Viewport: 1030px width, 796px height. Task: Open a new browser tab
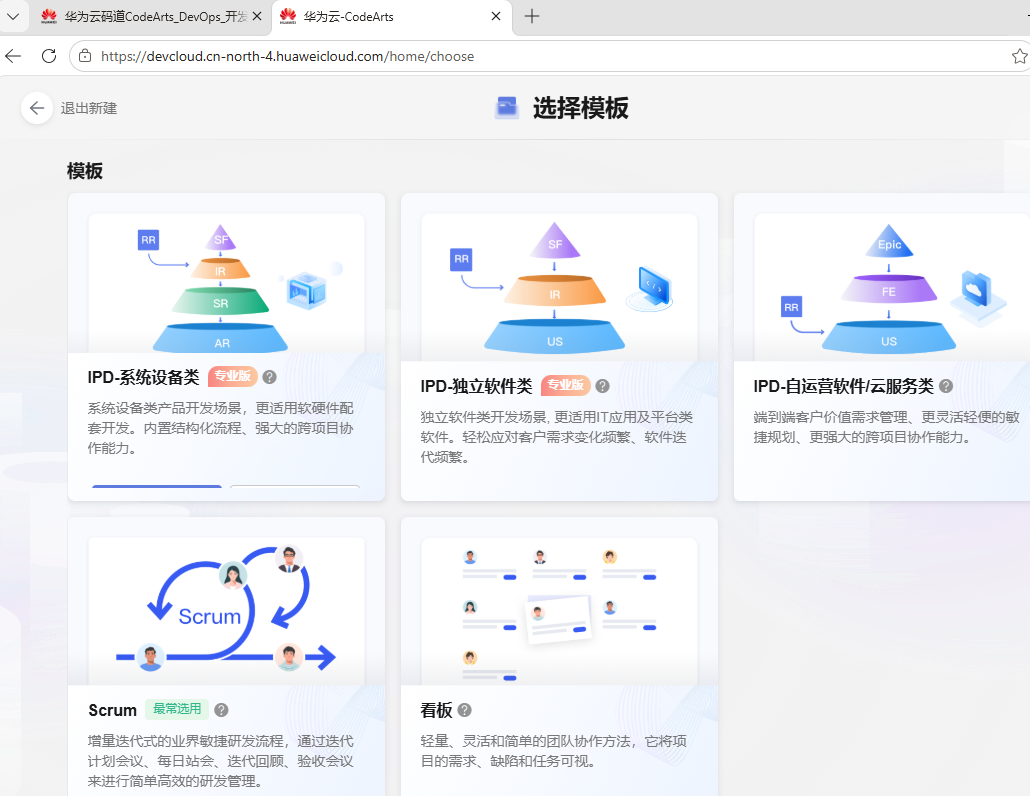pyautogui.click(x=532, y=16)
